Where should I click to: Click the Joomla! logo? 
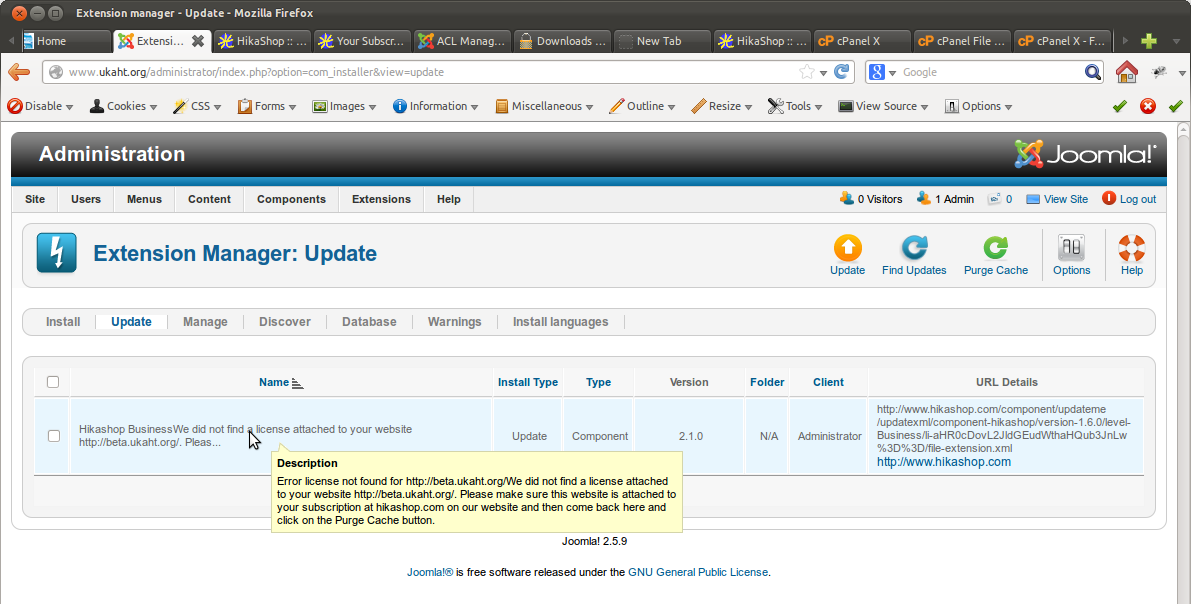click(x=1085, y=154)
